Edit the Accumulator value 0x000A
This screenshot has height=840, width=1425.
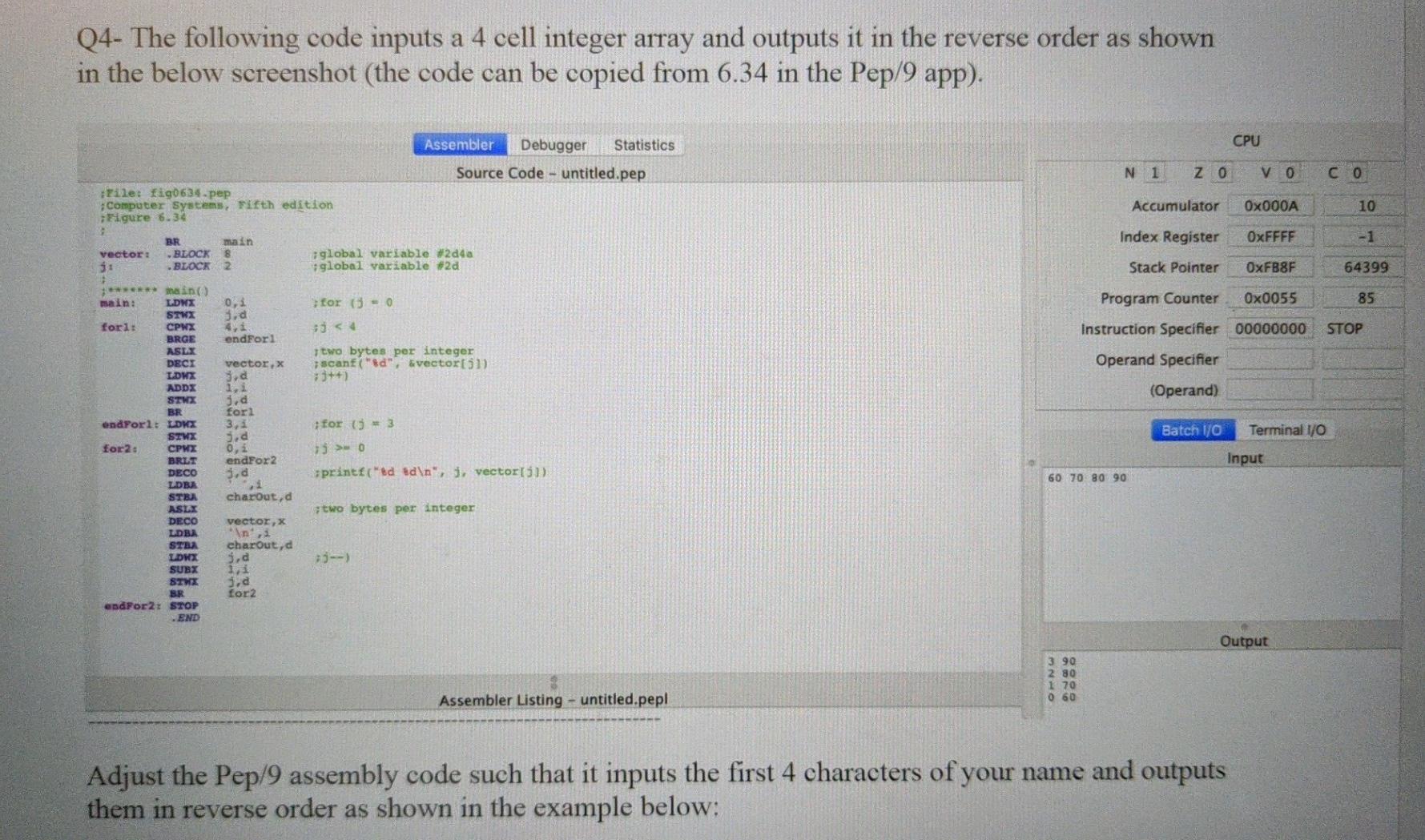point(1270,206)
